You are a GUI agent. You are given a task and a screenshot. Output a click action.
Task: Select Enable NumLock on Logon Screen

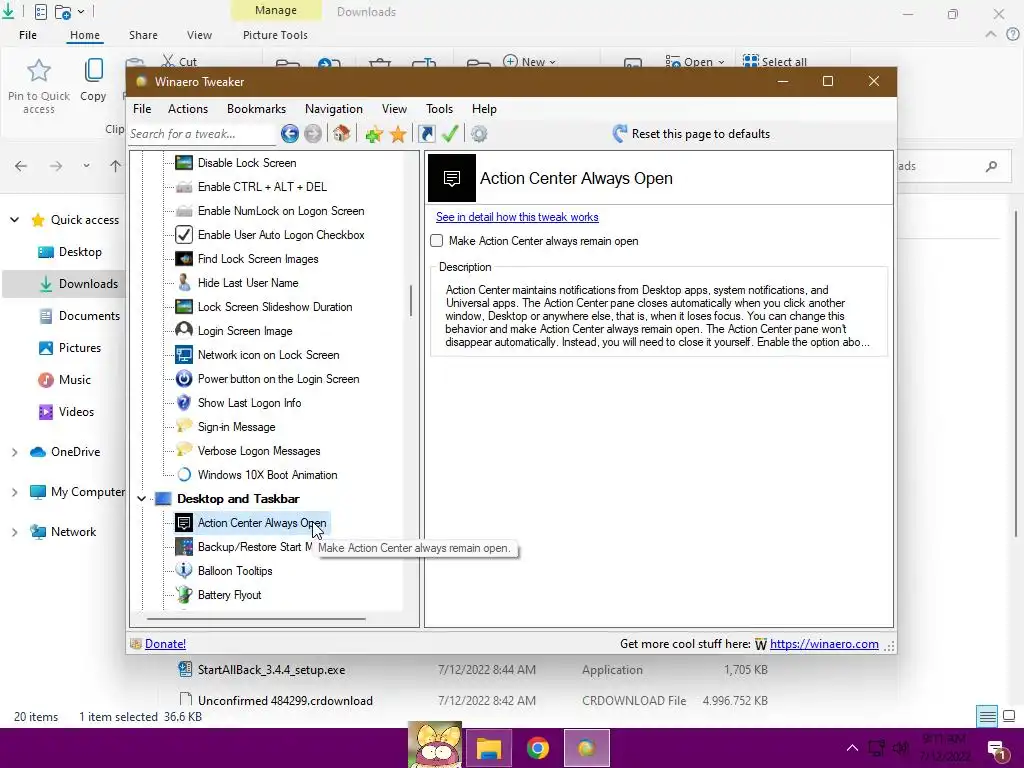(281, 211)
